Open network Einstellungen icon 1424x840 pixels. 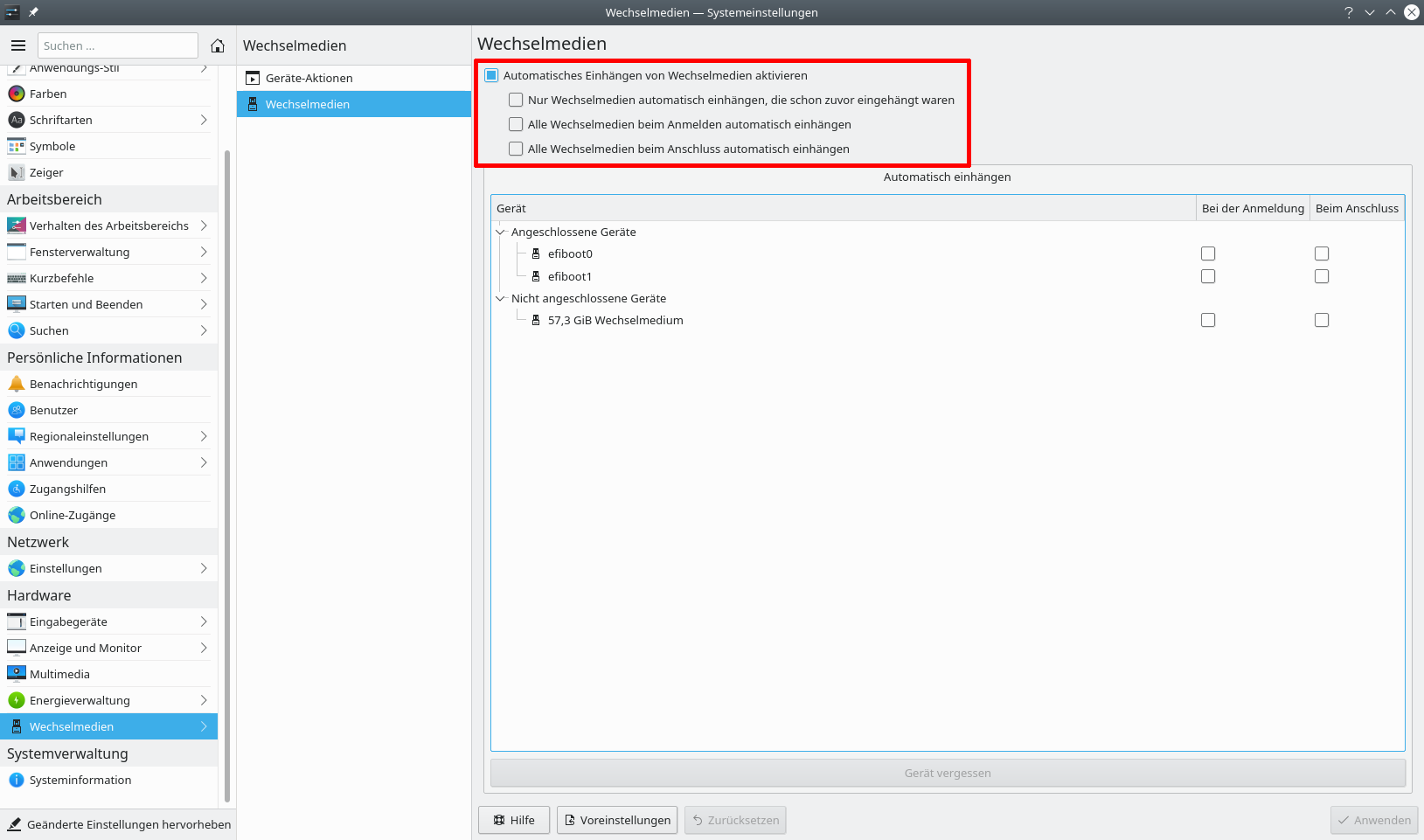pos(17,568)
